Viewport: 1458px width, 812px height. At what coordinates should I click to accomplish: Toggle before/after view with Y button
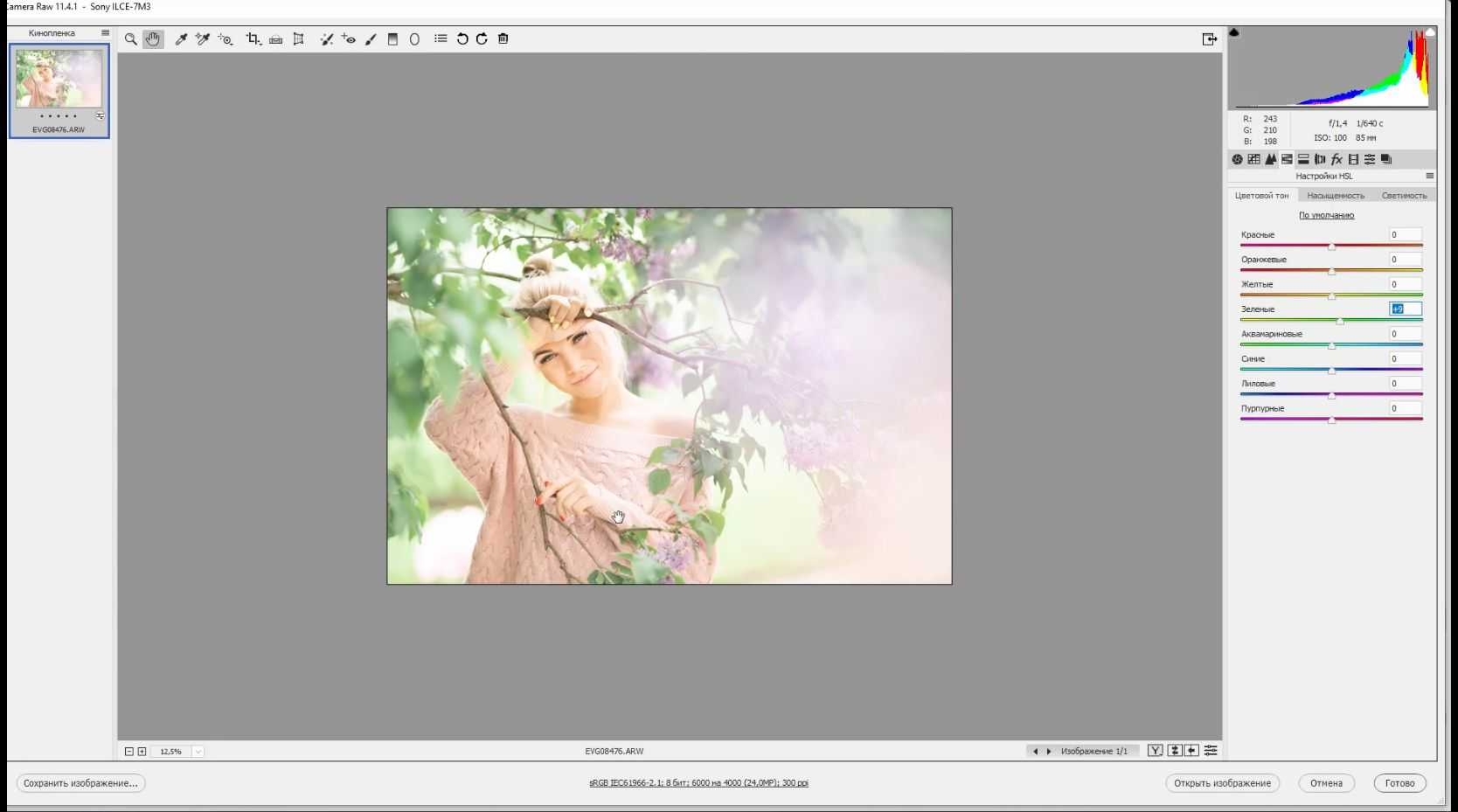[1156, 751]
